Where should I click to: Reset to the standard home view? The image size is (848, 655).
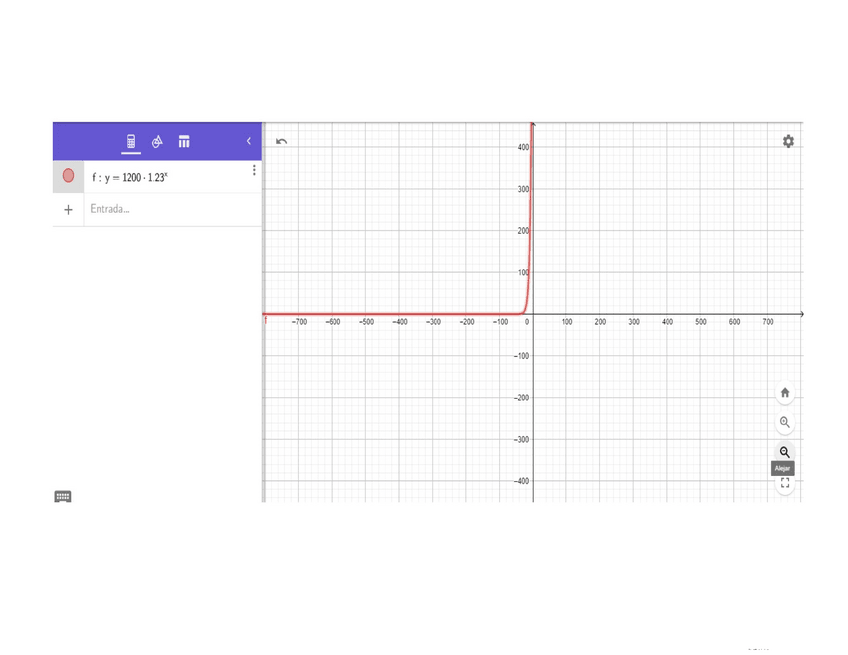[785, 393]
